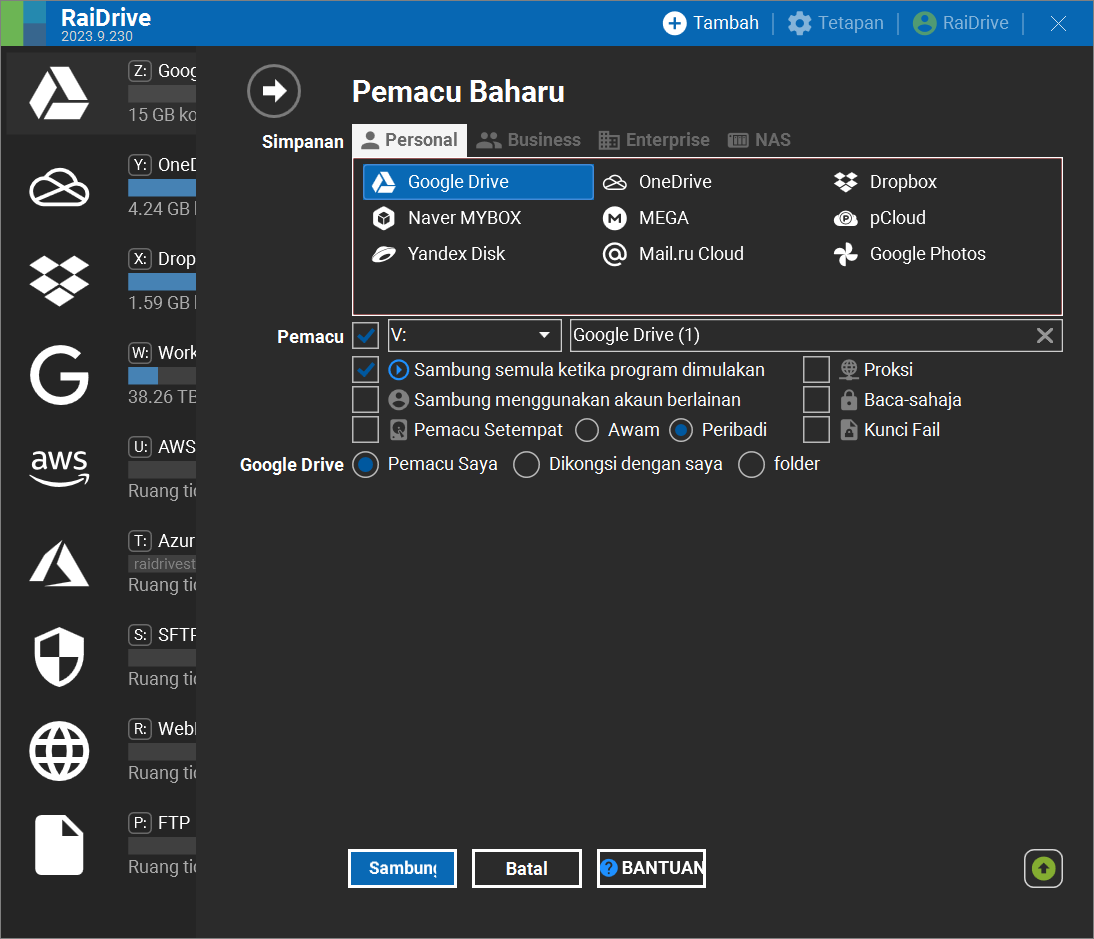Enable the Proksi checkbox
This screenshot has height=939, width=1094.
click(x=816, y=370)
